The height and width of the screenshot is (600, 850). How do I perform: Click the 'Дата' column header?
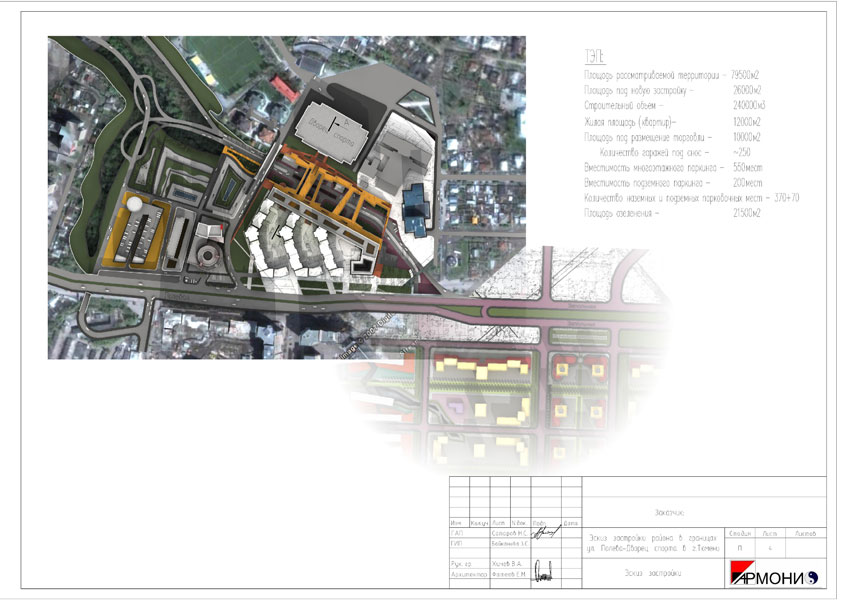pyautogui.click(x=571, y=523)
